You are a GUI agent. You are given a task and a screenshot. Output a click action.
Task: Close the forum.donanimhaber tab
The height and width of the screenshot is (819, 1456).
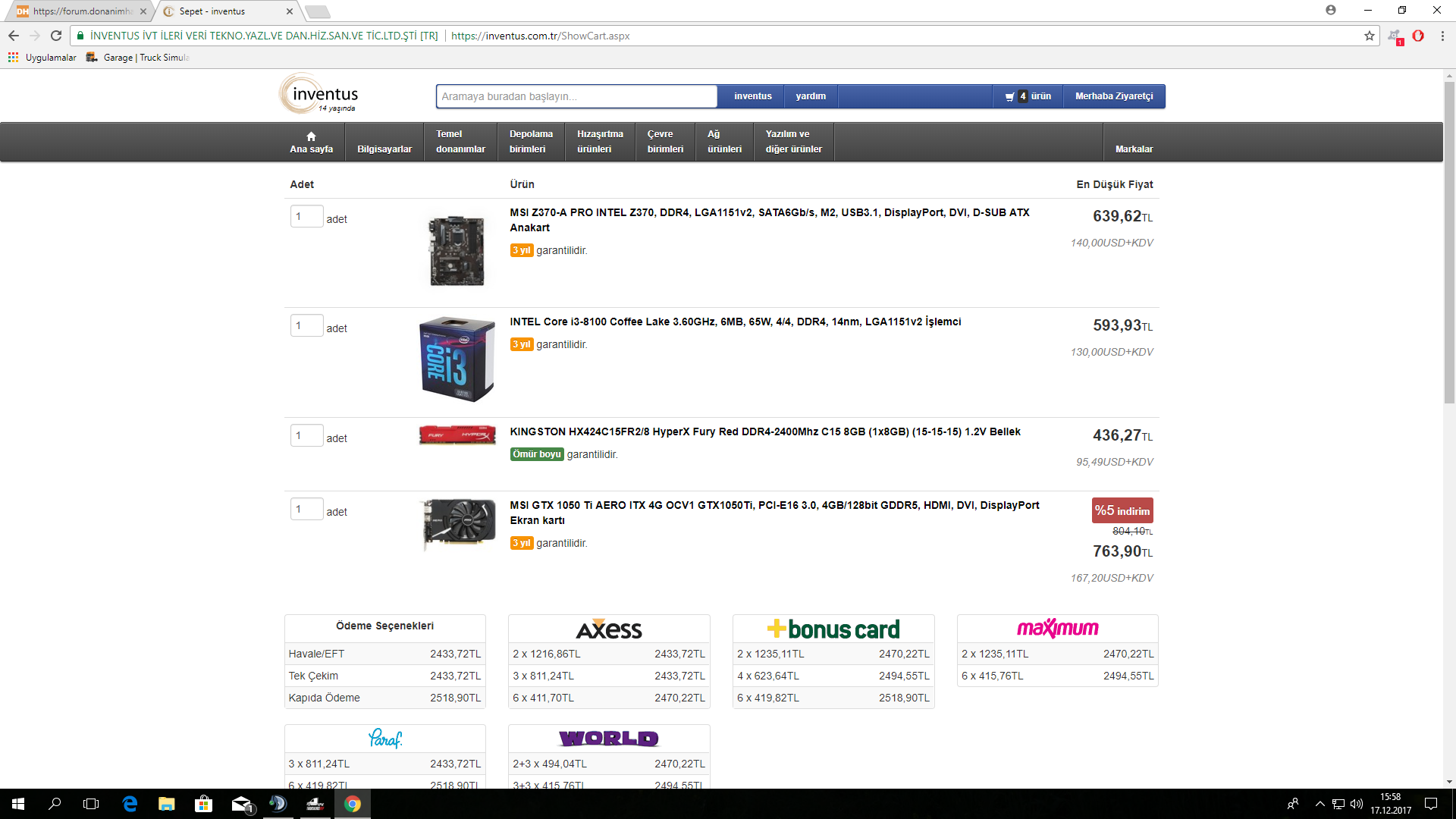(143, 11)
